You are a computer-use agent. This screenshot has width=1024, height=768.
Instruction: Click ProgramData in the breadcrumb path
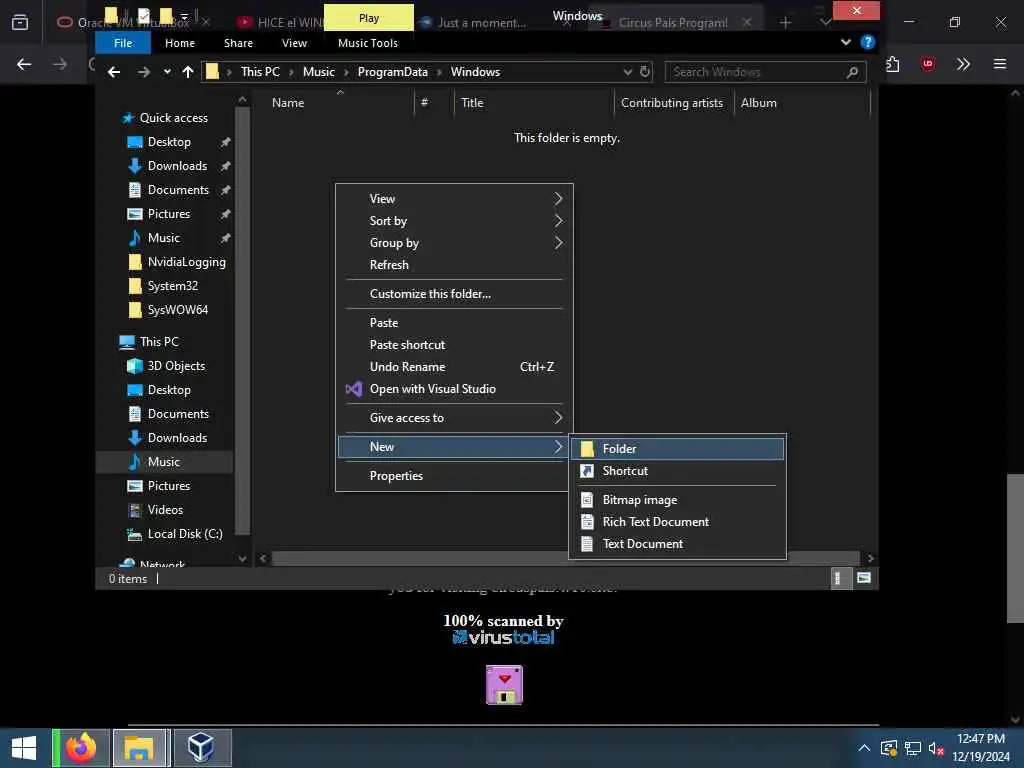pyautogui.click(x=392, y=72)
